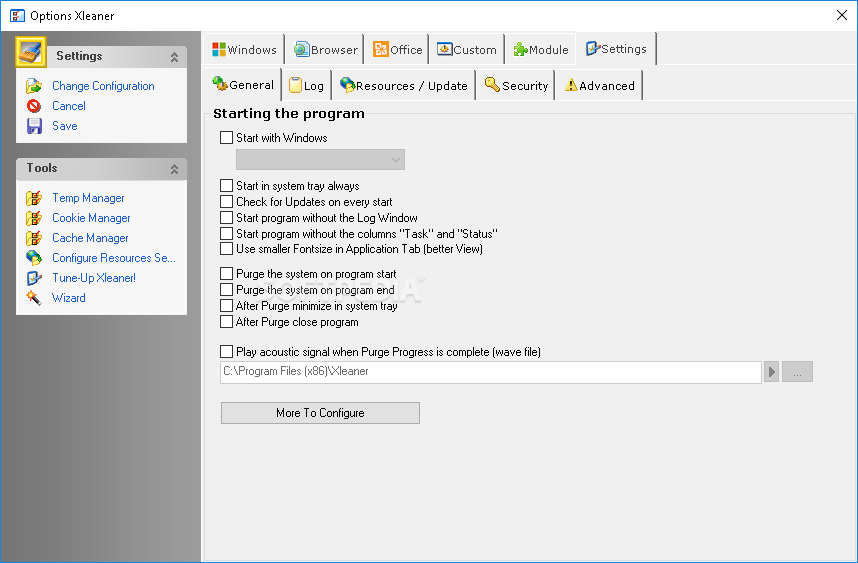The image size is (858, 563).
Task: Enable Start with Windows checkbox
Action: 227,138
